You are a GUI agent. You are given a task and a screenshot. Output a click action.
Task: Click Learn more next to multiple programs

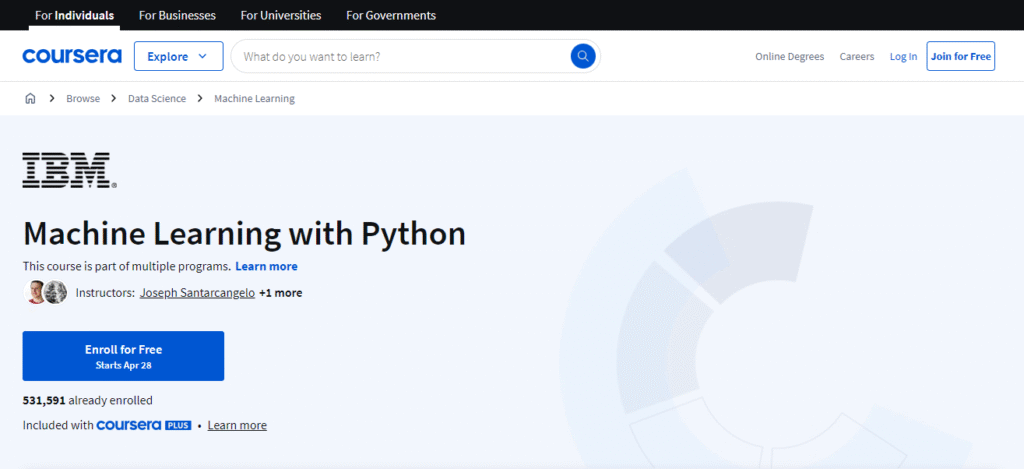pos(266,267)
